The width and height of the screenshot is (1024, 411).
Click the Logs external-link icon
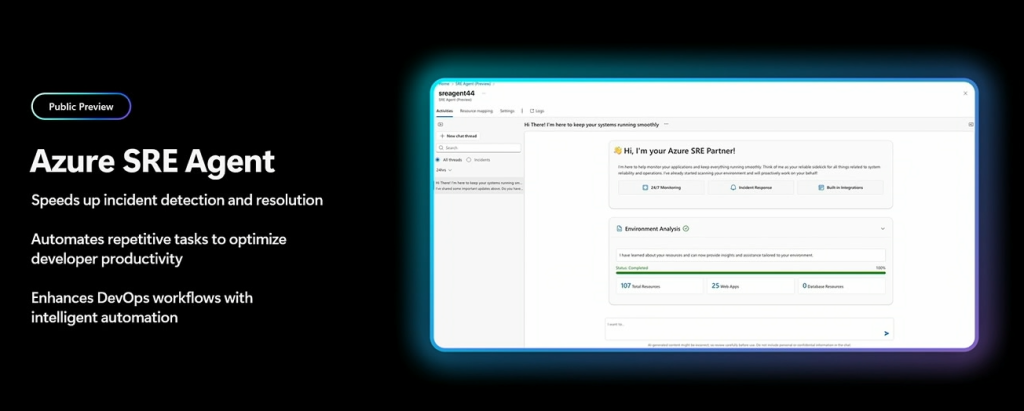(x=532, y=111)
